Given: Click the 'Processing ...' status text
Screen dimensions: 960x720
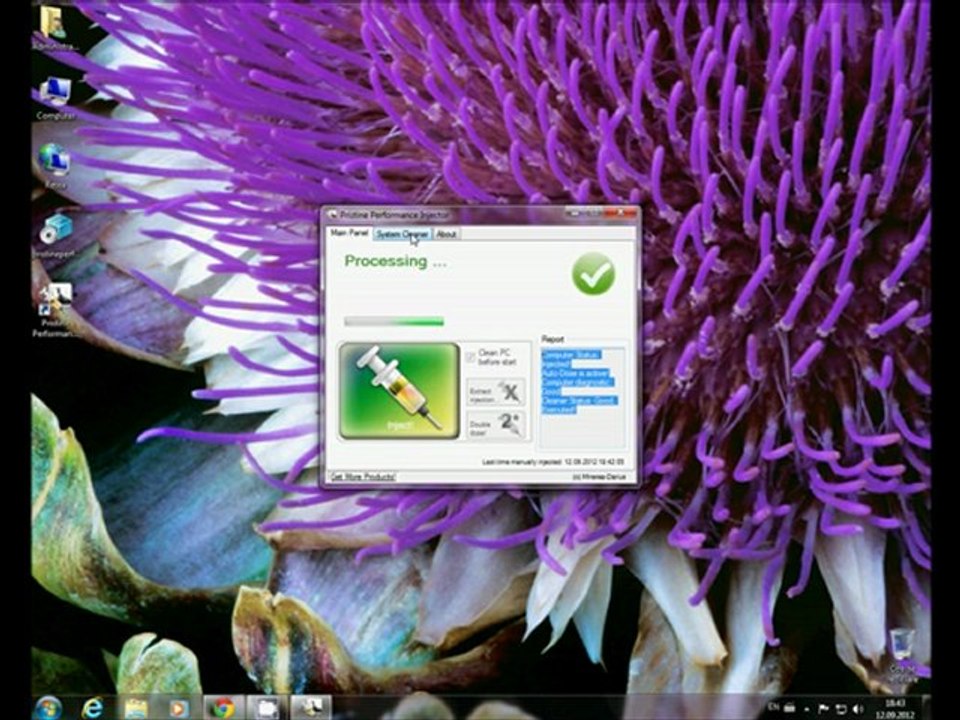Looking at the screenshot, I should coord(396,261).
